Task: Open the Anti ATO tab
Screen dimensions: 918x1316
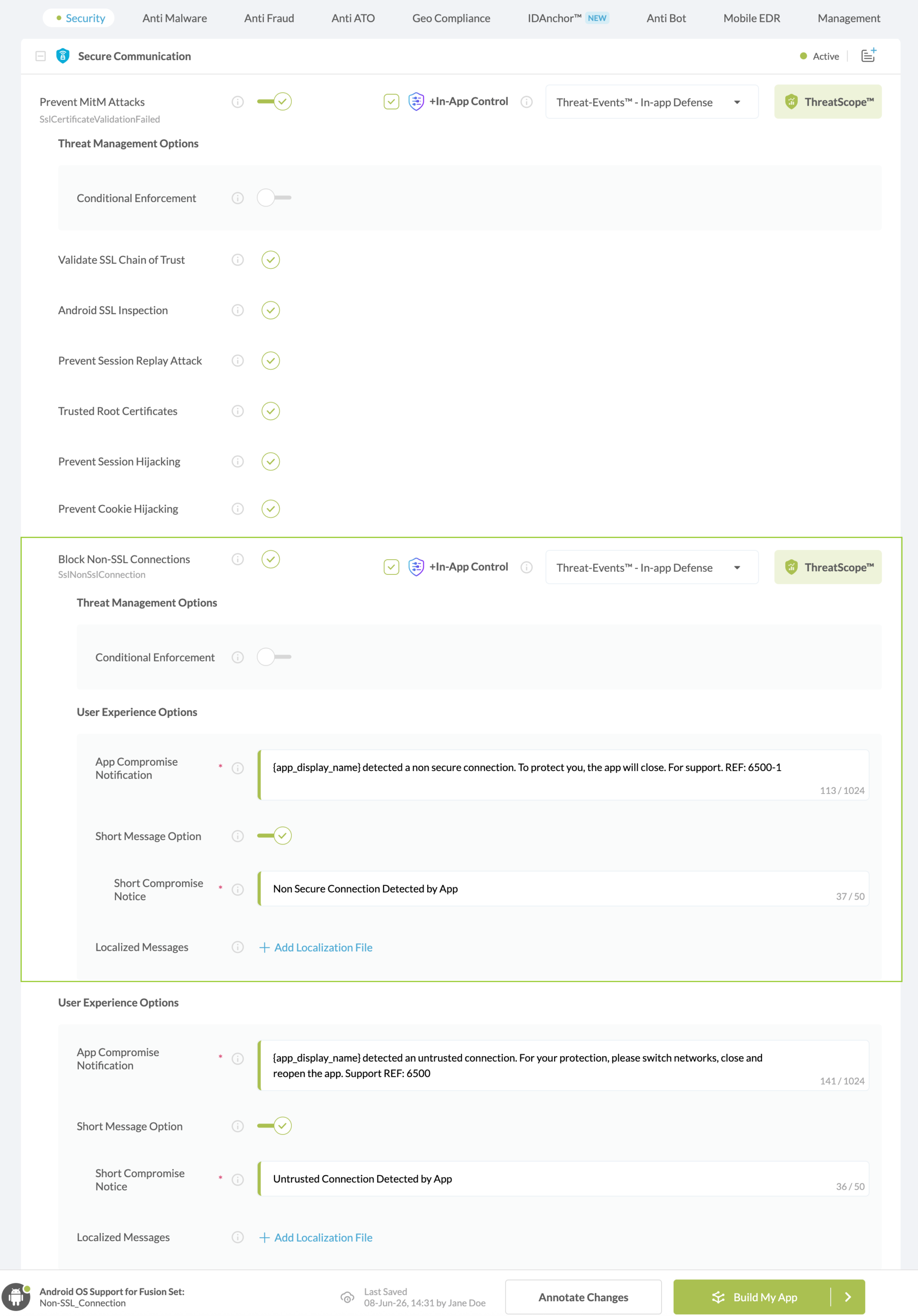Action: click(x=353, y=18)
